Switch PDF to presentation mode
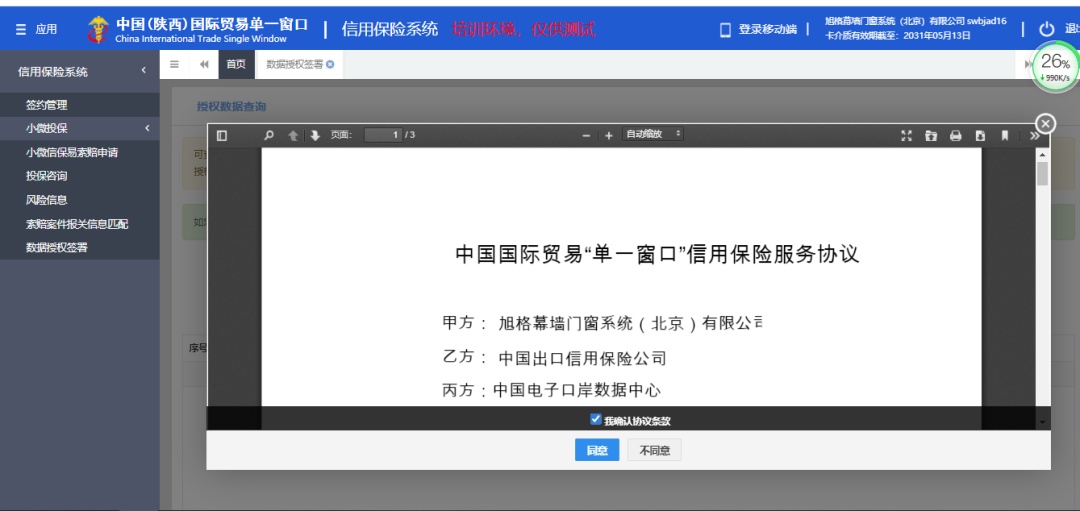The image size is (1080, 511). (x=906, y=135)
